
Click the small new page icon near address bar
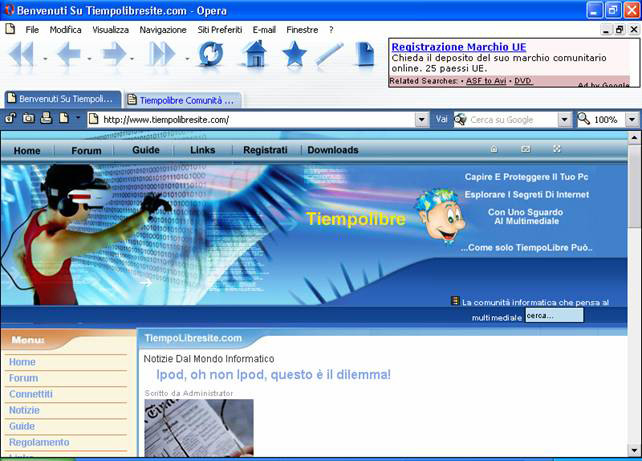coord(64,118)
